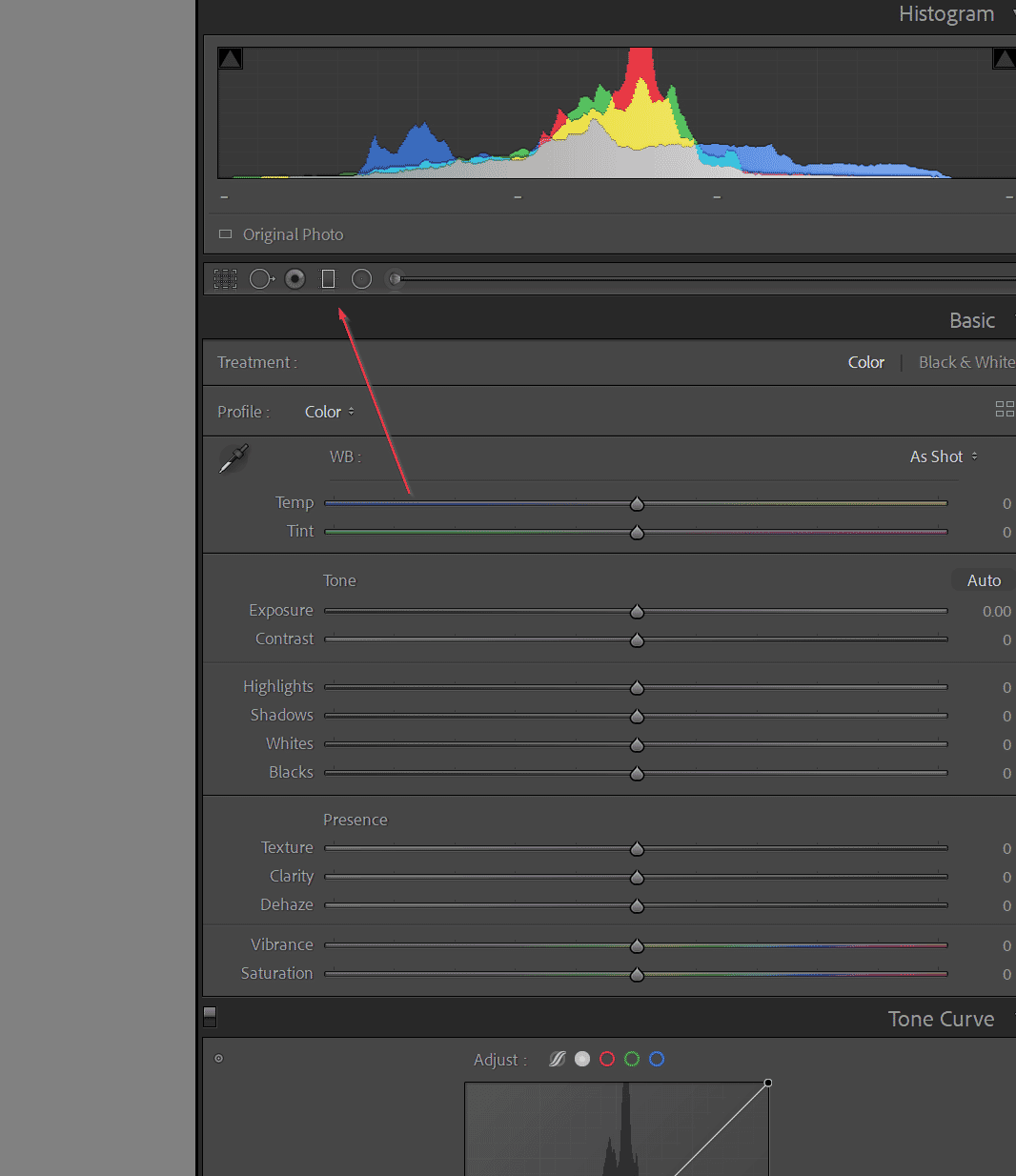The width and height of the screenshot is (1016, 1176).
Task: Activate the Radial Filter tool
Action: click(361, 278)
